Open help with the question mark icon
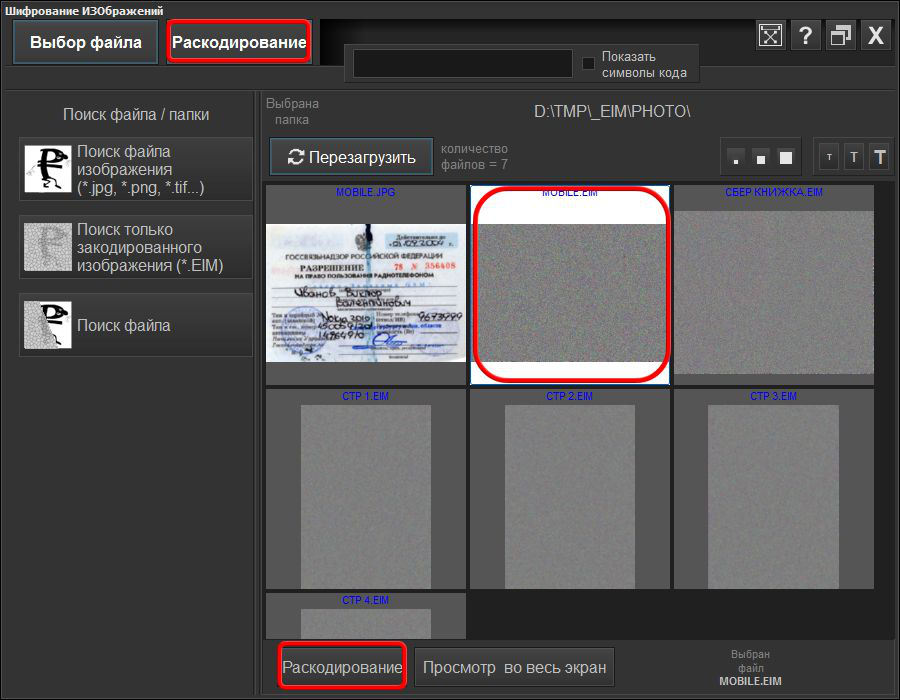The image size is (900, 700). 805,36
